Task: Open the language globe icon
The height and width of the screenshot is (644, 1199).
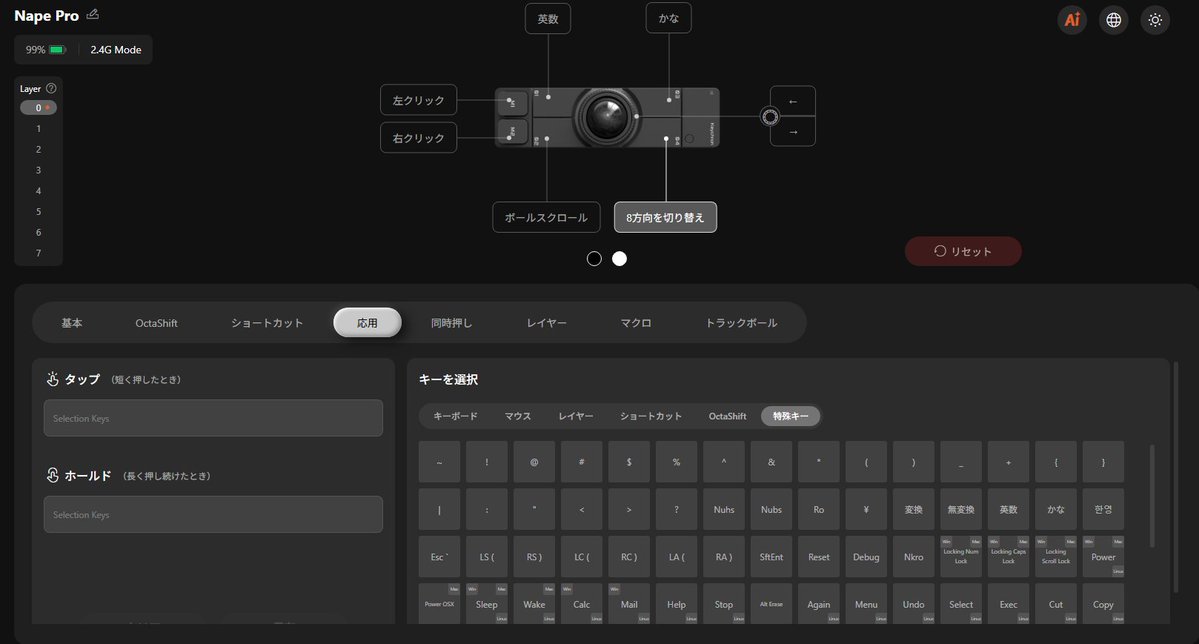Action: point(1113,20)
